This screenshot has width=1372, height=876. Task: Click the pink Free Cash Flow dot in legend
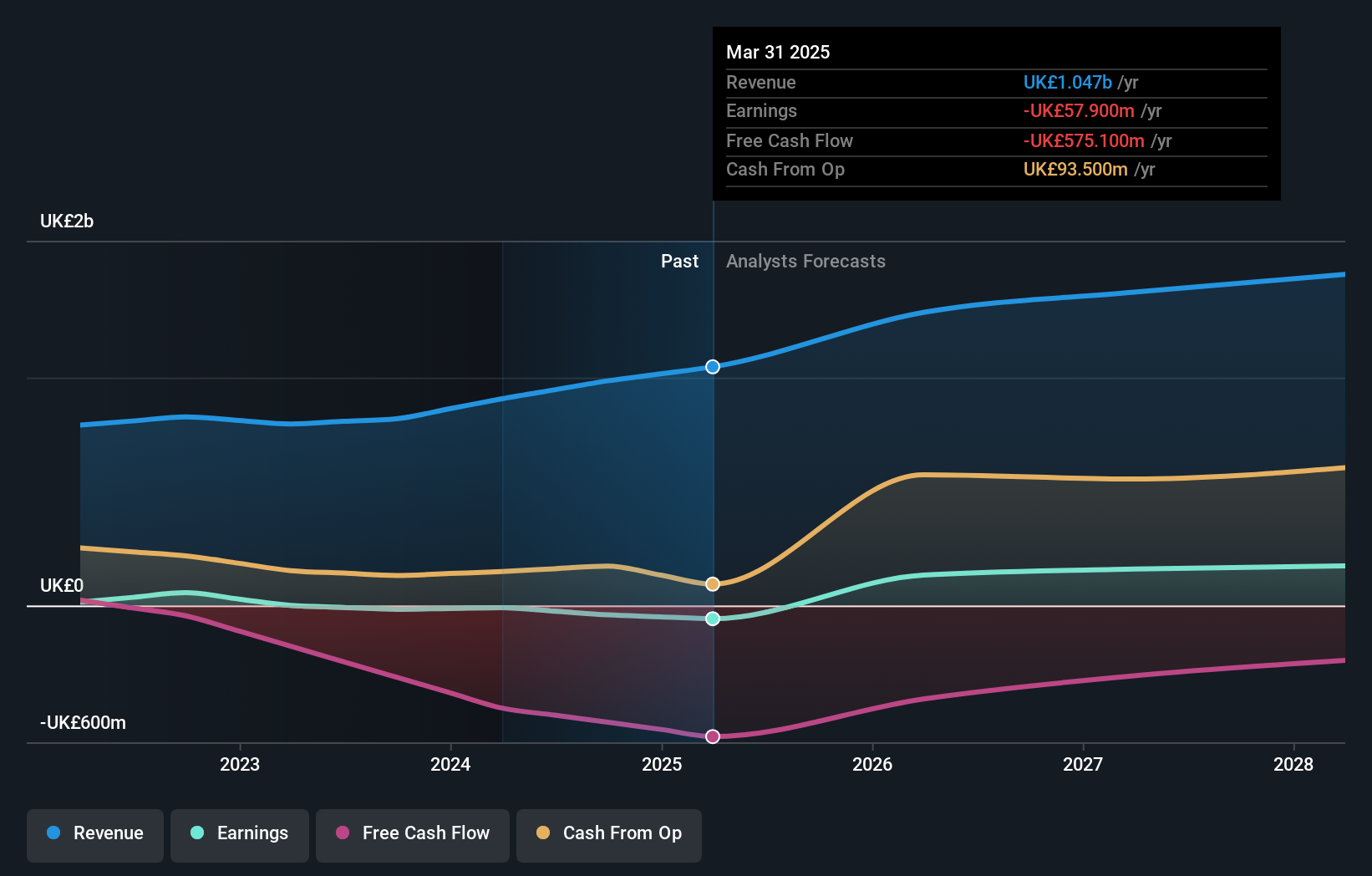pos(341,833)
